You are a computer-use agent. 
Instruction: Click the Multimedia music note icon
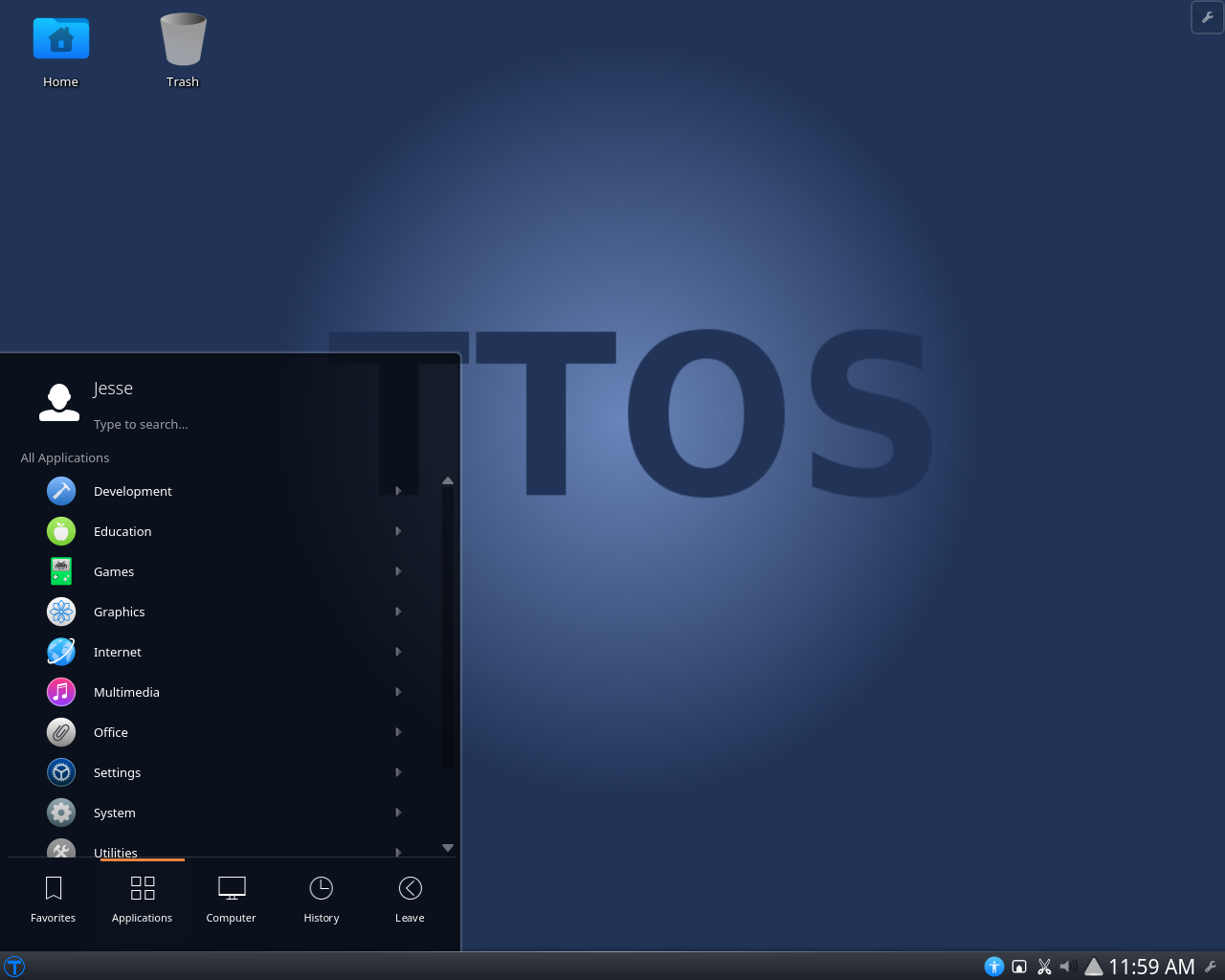pyautogui.click(x=61, y=692)
